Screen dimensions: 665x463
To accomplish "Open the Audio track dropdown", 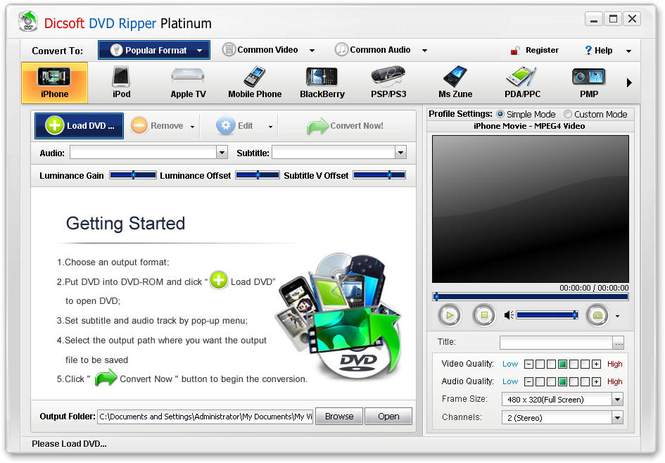I will coord(222,153).
